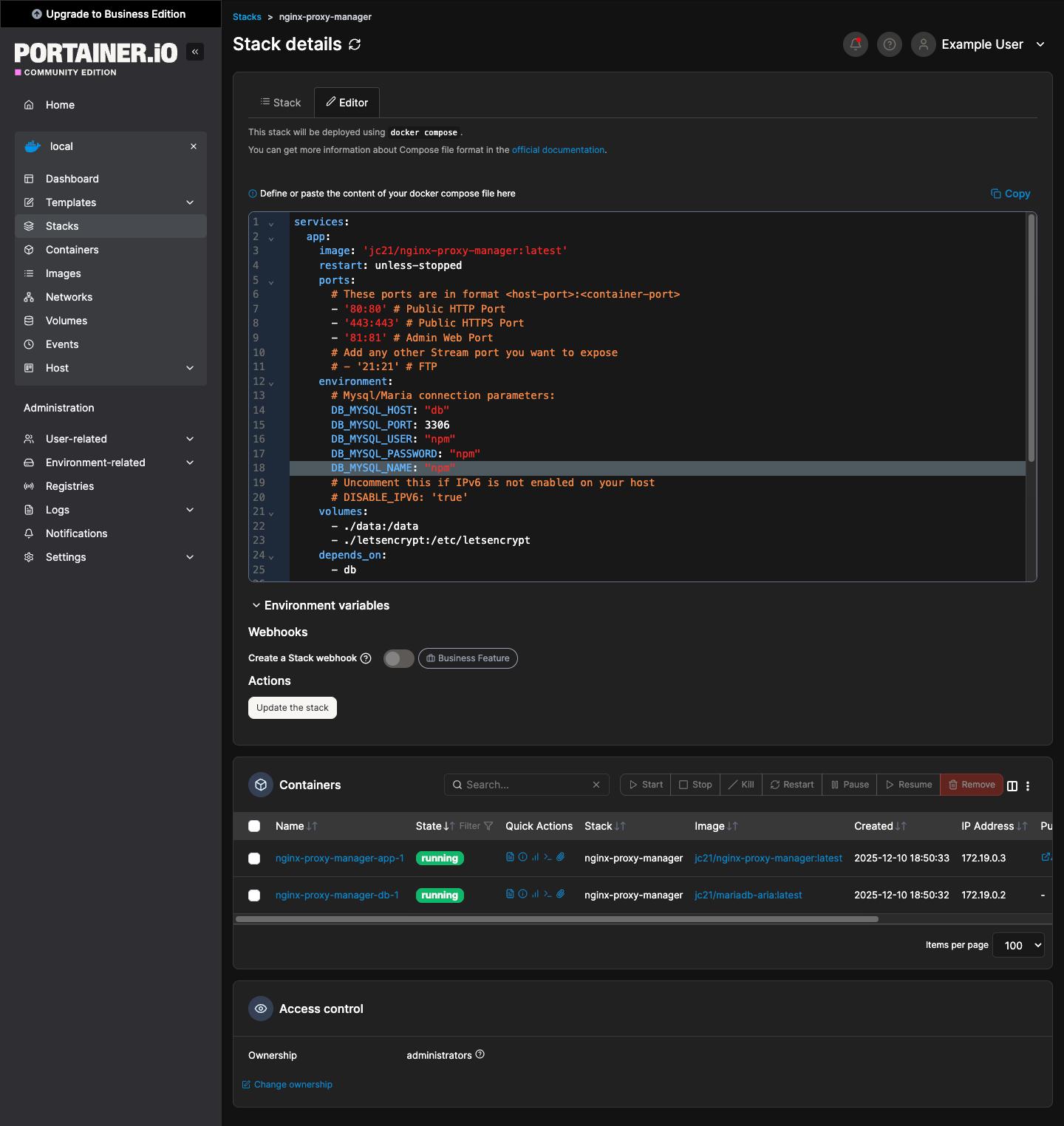Collapse the Environment variables section

click(x=256, y=605)
